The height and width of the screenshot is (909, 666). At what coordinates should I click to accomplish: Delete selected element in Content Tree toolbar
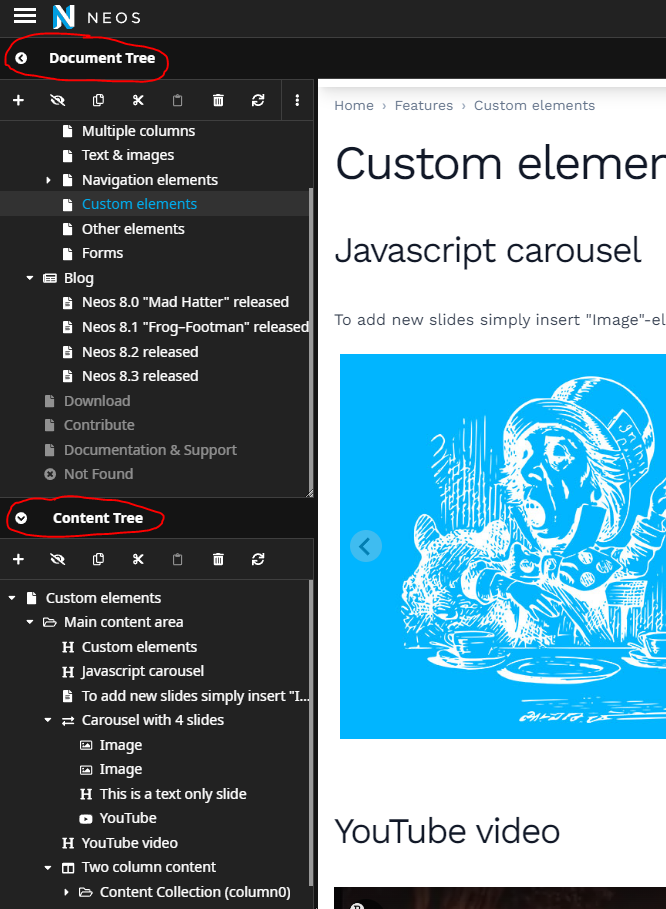[218, 559]
